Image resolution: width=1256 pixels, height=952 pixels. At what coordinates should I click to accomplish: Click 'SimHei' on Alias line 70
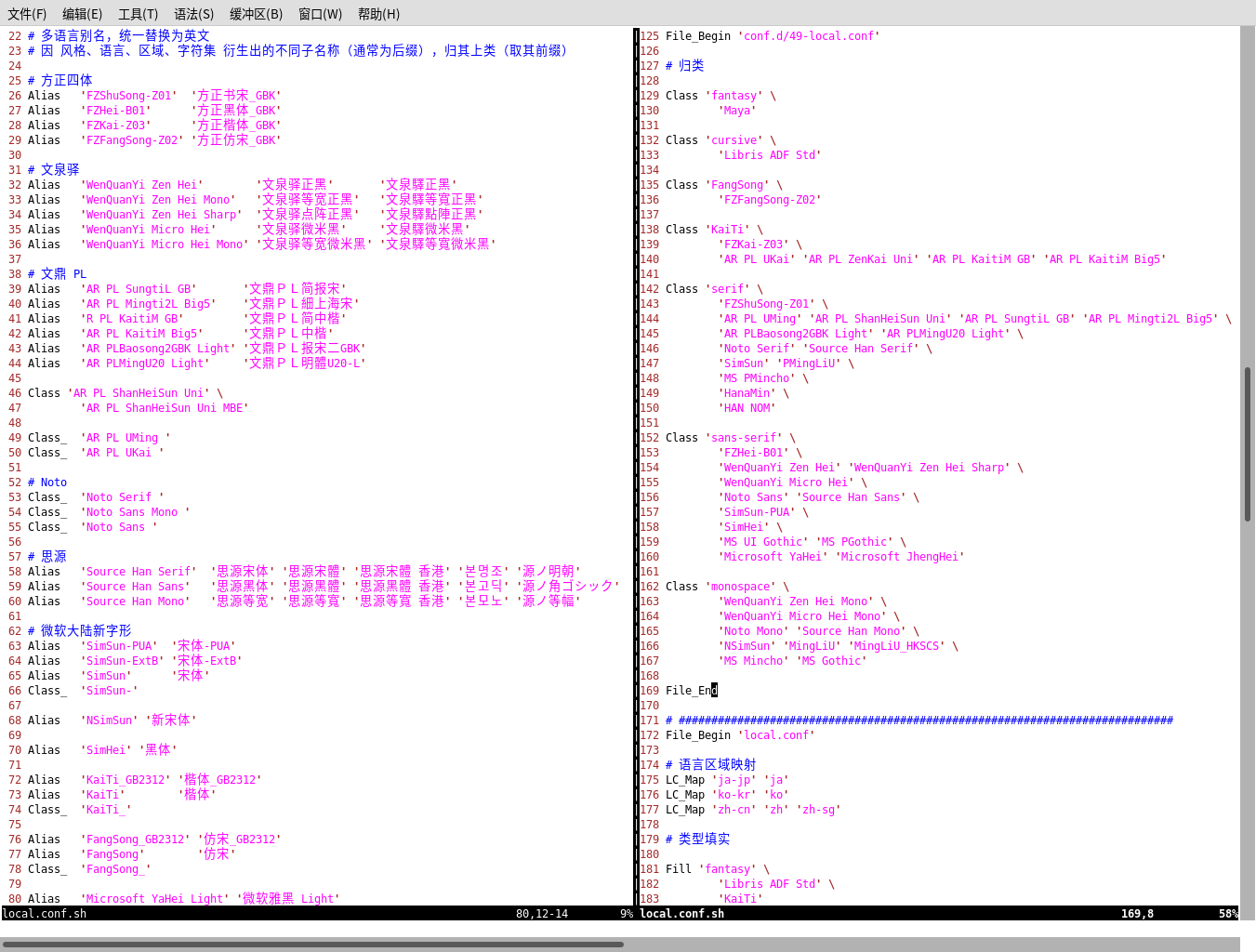click(106, 750)
